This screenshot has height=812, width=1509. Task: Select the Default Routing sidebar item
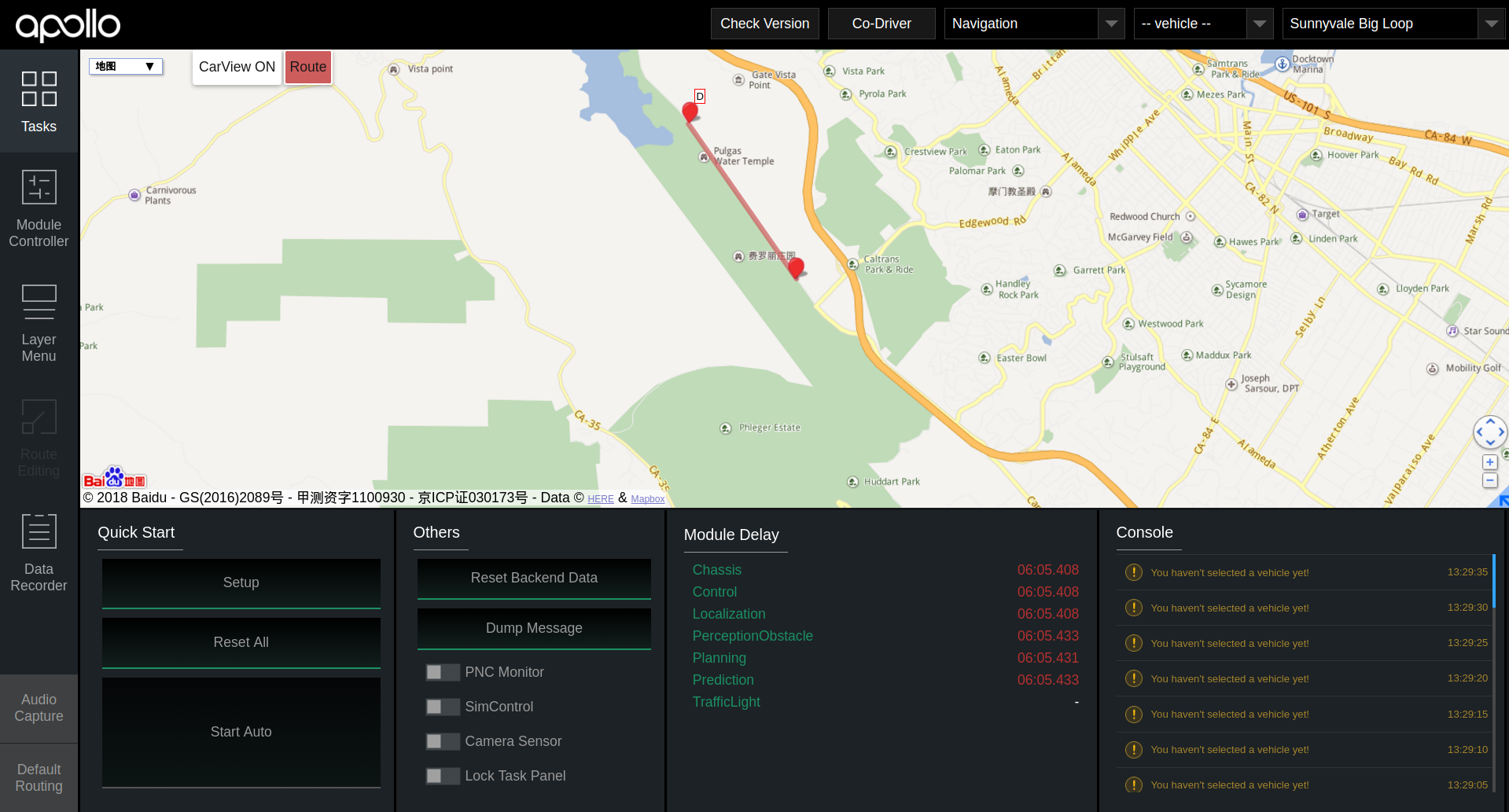pos(39,777)
